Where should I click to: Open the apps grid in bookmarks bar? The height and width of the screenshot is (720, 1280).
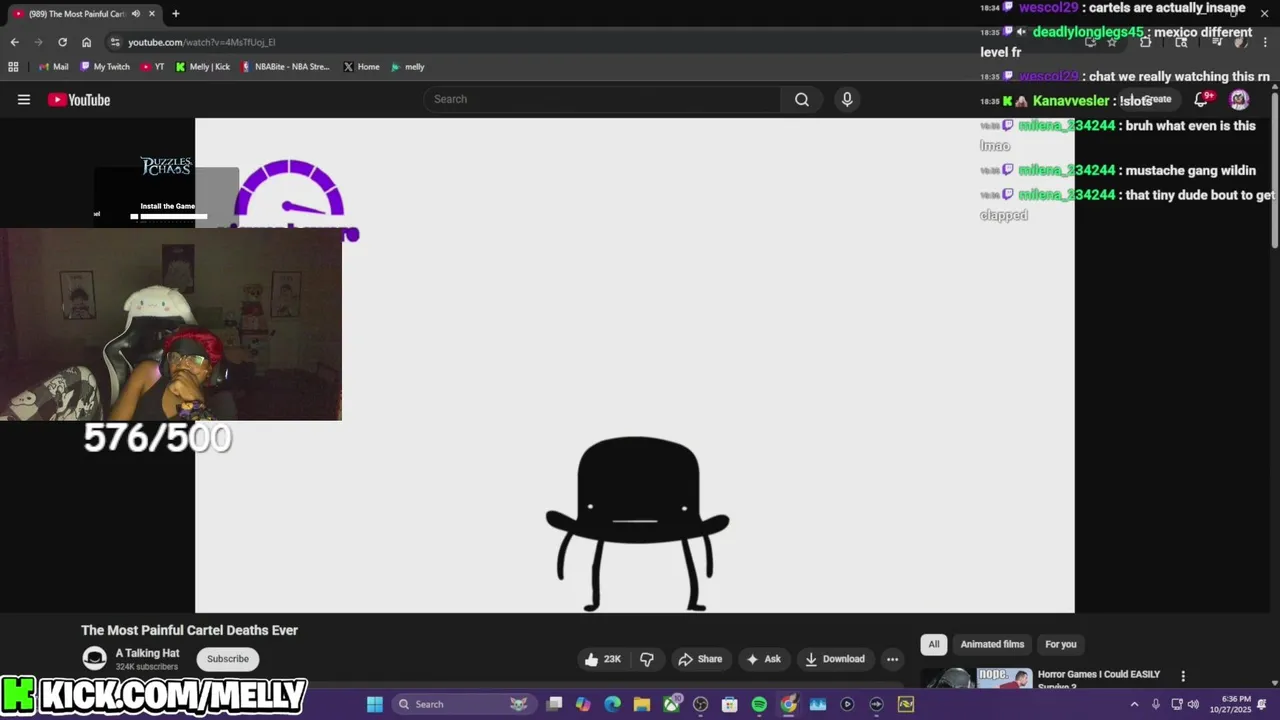tap(13, 67)
